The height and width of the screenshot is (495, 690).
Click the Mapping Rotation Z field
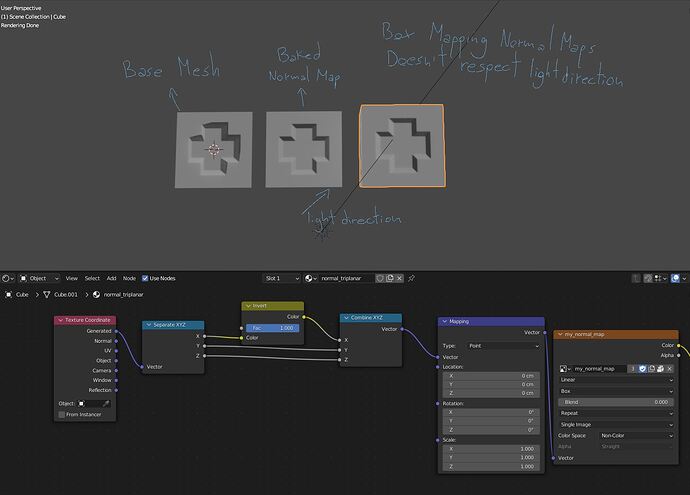492,430
